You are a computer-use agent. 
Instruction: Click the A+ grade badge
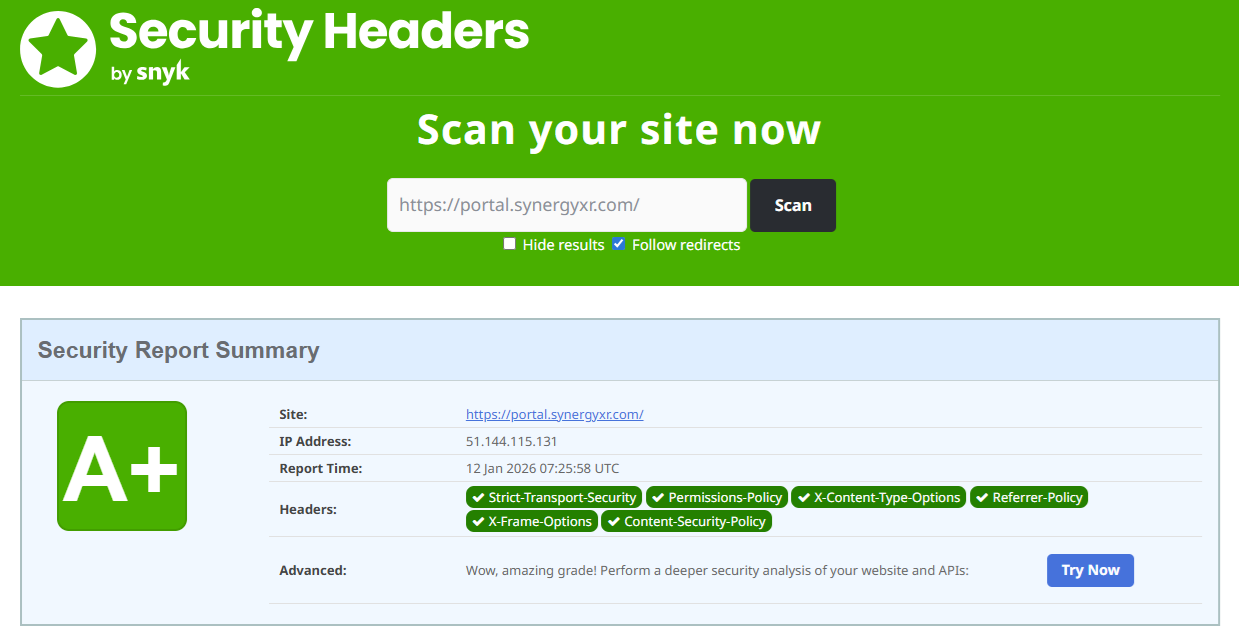[122, 466]
